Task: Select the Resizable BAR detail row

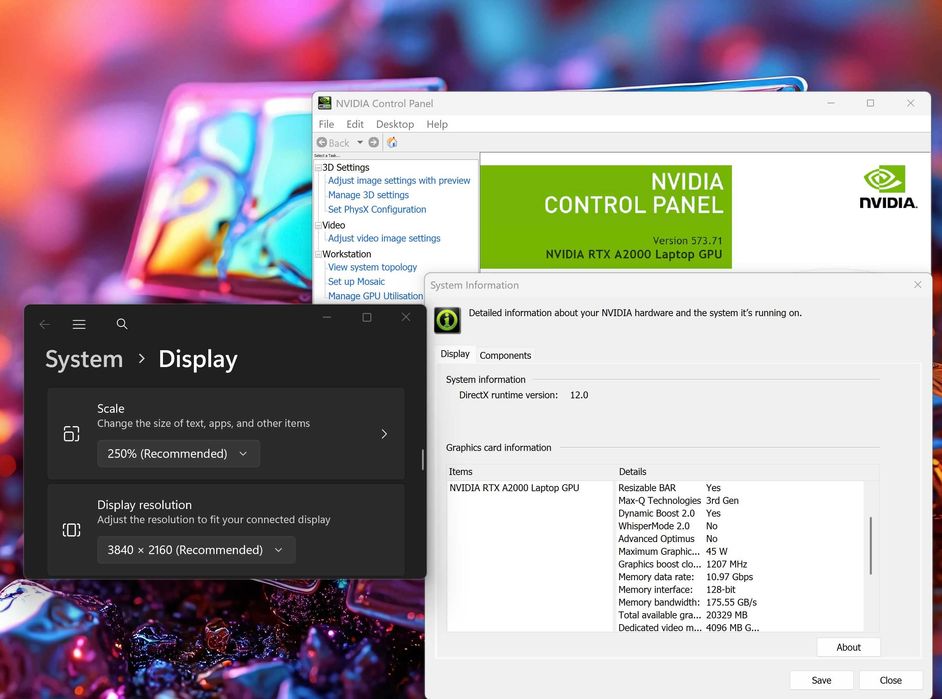Action: coord(740,488)
